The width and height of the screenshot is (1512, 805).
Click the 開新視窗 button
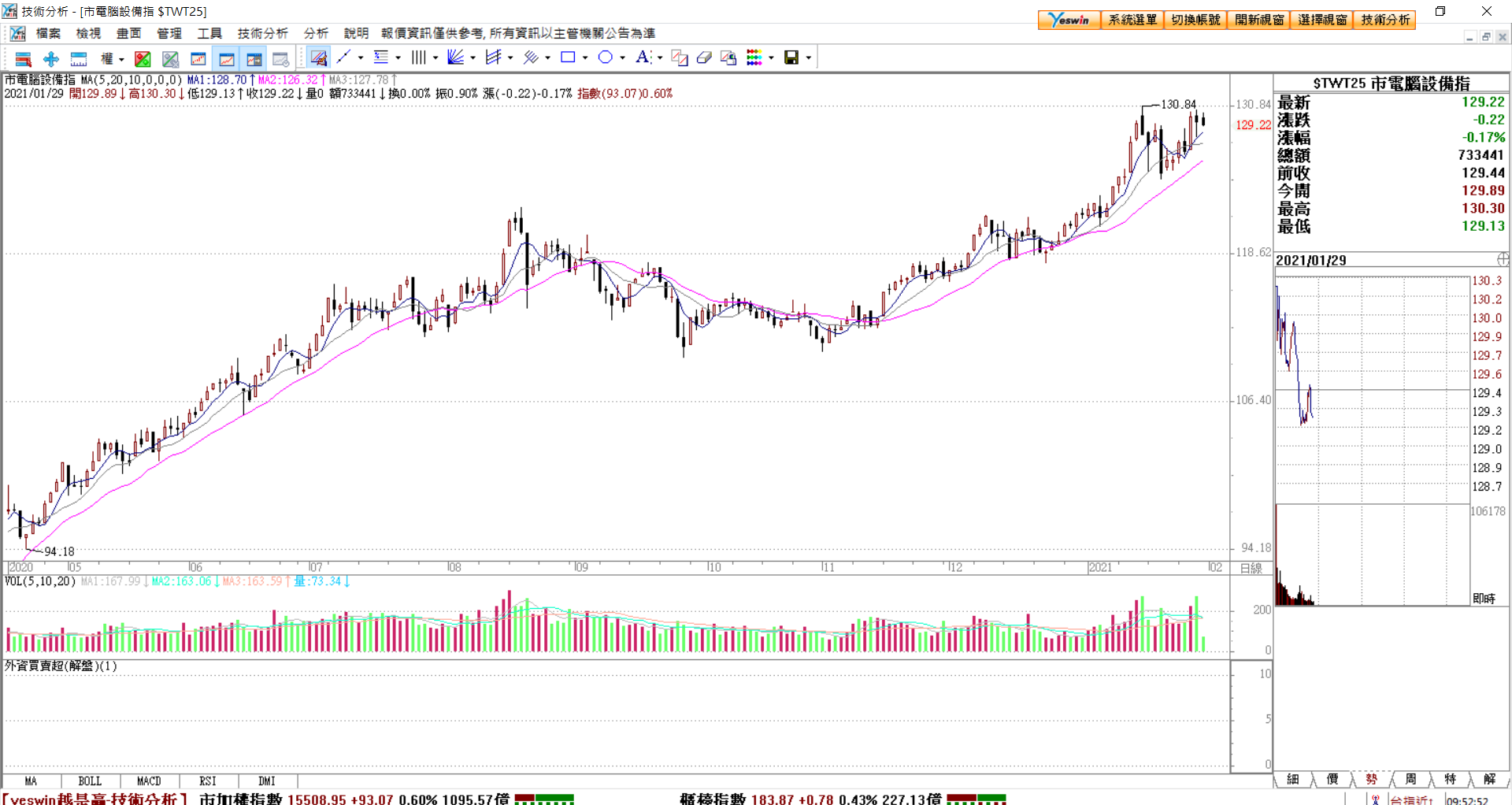[x=1258, y=20]
